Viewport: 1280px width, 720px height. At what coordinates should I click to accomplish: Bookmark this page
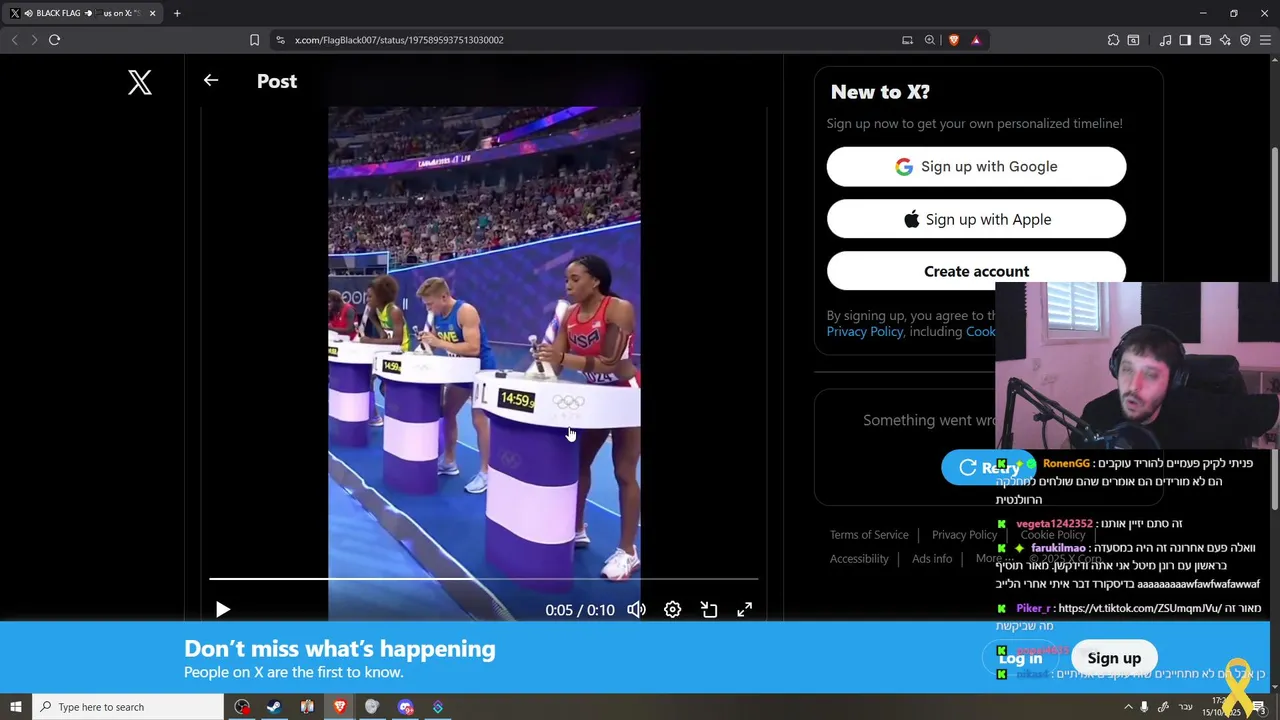254,40
